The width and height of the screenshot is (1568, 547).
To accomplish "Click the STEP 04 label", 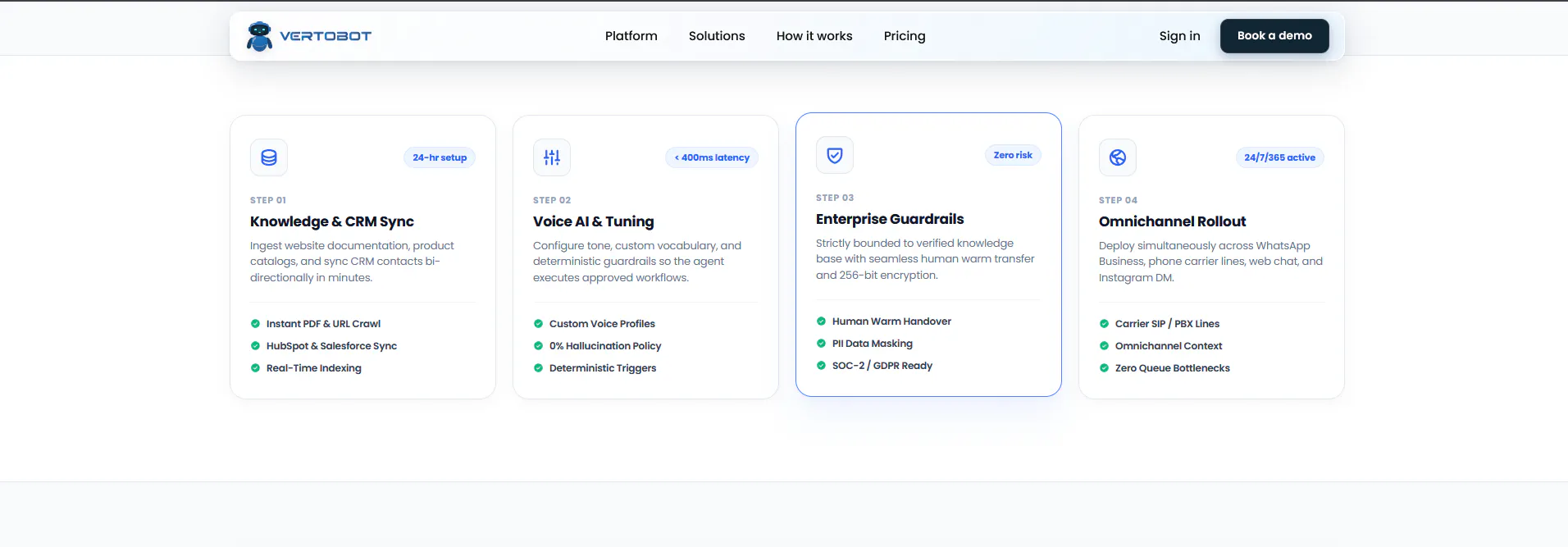I will point(1119,200).
